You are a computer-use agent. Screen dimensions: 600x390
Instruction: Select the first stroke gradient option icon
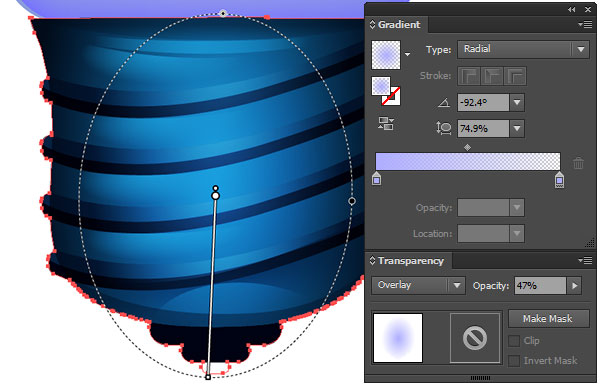[x=469, y=76]
